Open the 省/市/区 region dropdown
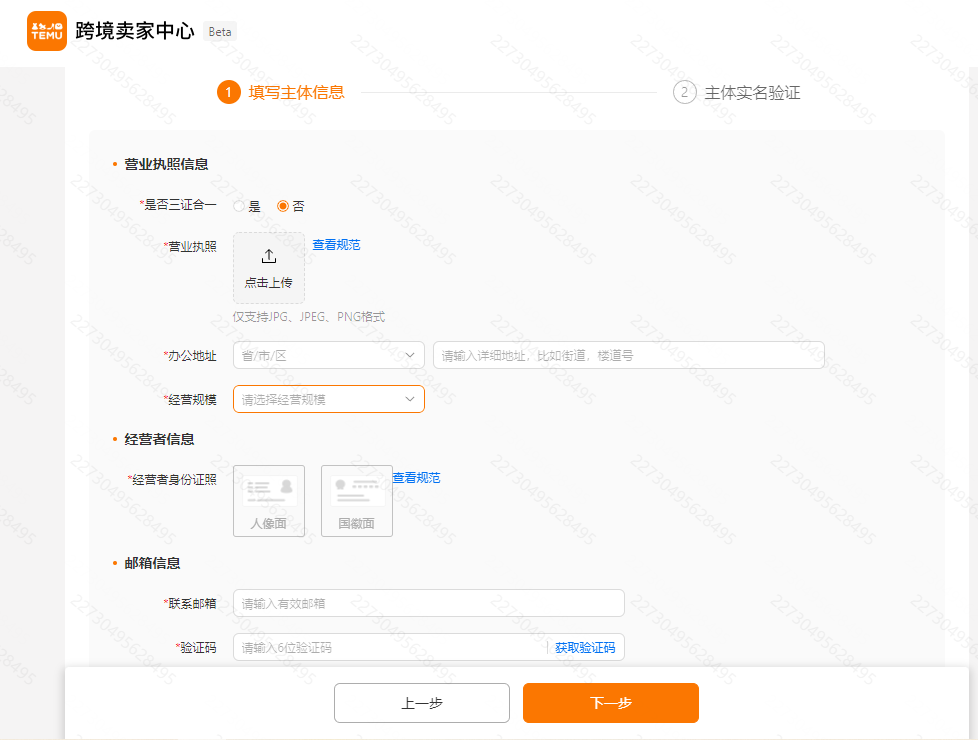The width and height of the screenshot is (978, 740). point(328,354)
